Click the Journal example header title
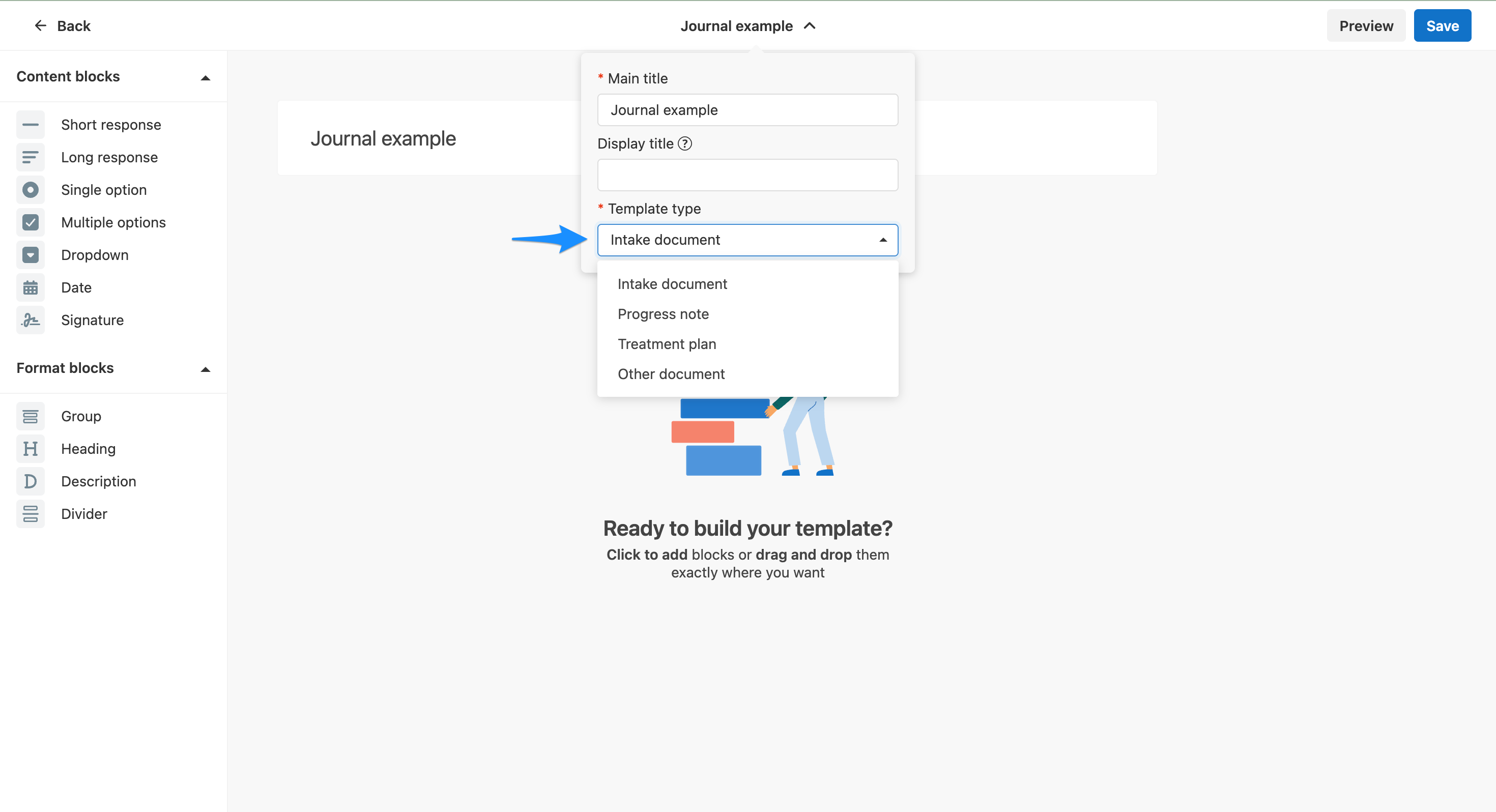1496x812 pixels. (x=736, y=26)
